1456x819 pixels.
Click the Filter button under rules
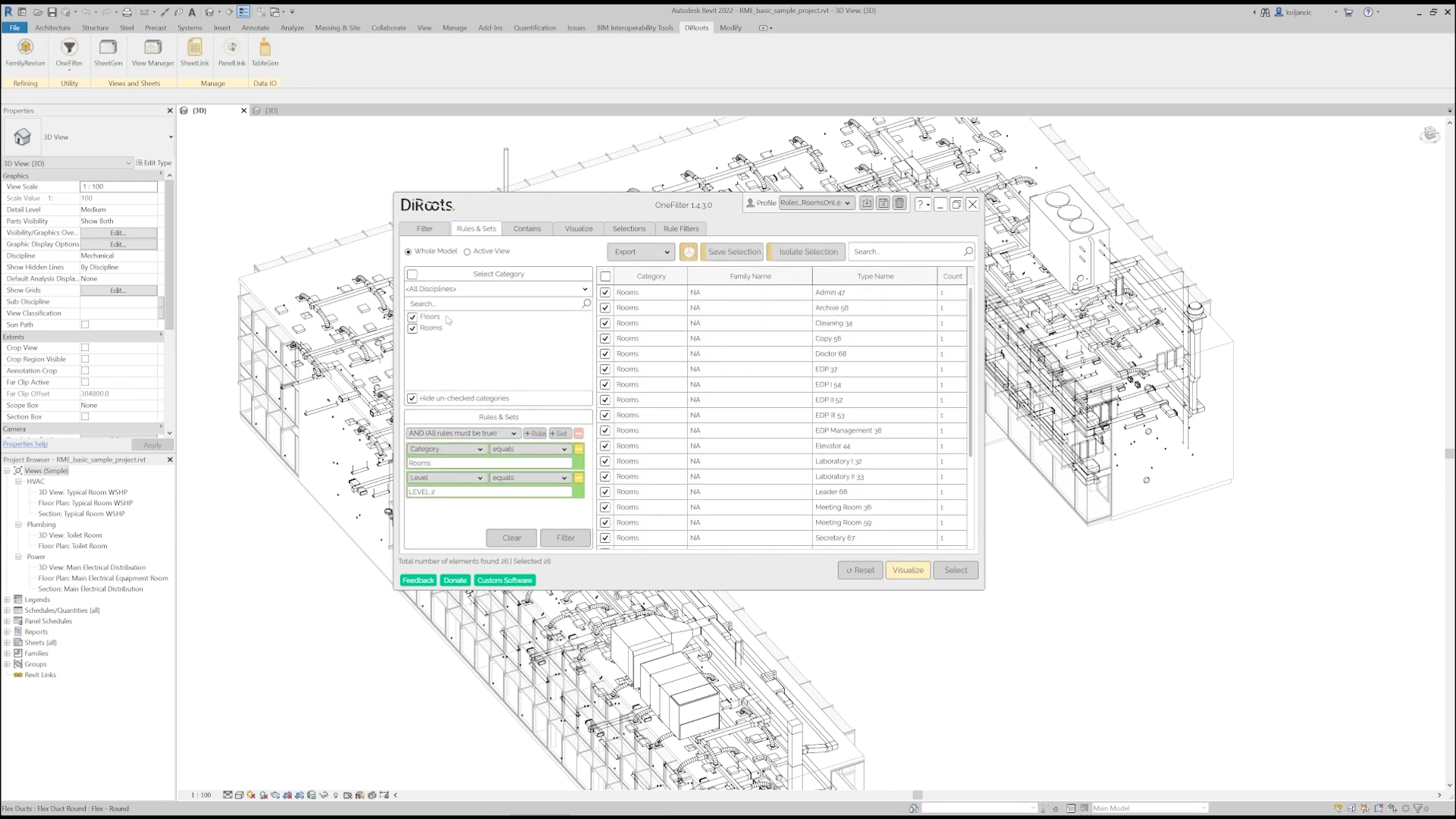(x=566, y=538)
